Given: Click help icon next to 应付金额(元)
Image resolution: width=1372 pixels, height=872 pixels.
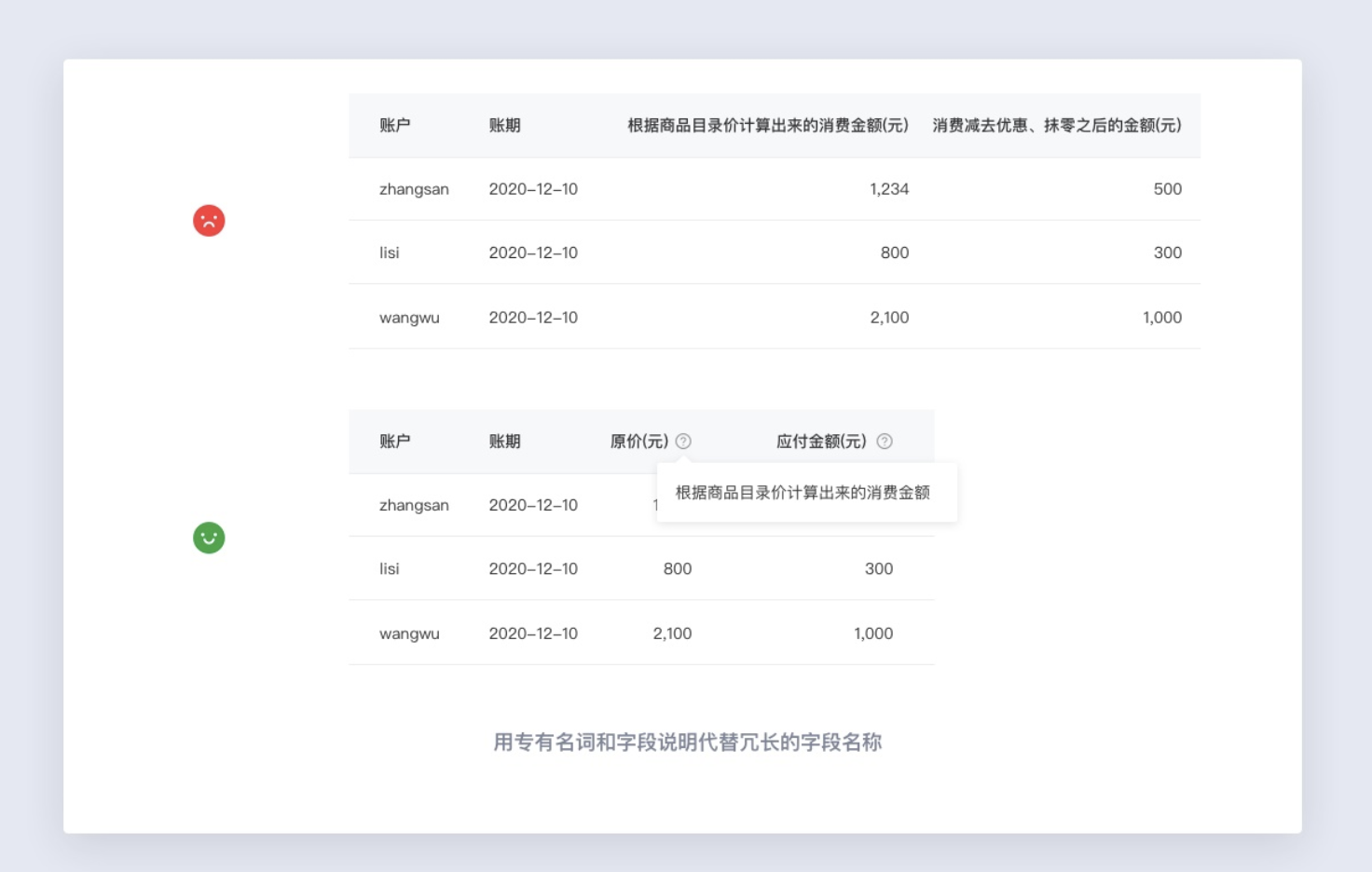Looking at the screenshot, I should click(885, 442).
